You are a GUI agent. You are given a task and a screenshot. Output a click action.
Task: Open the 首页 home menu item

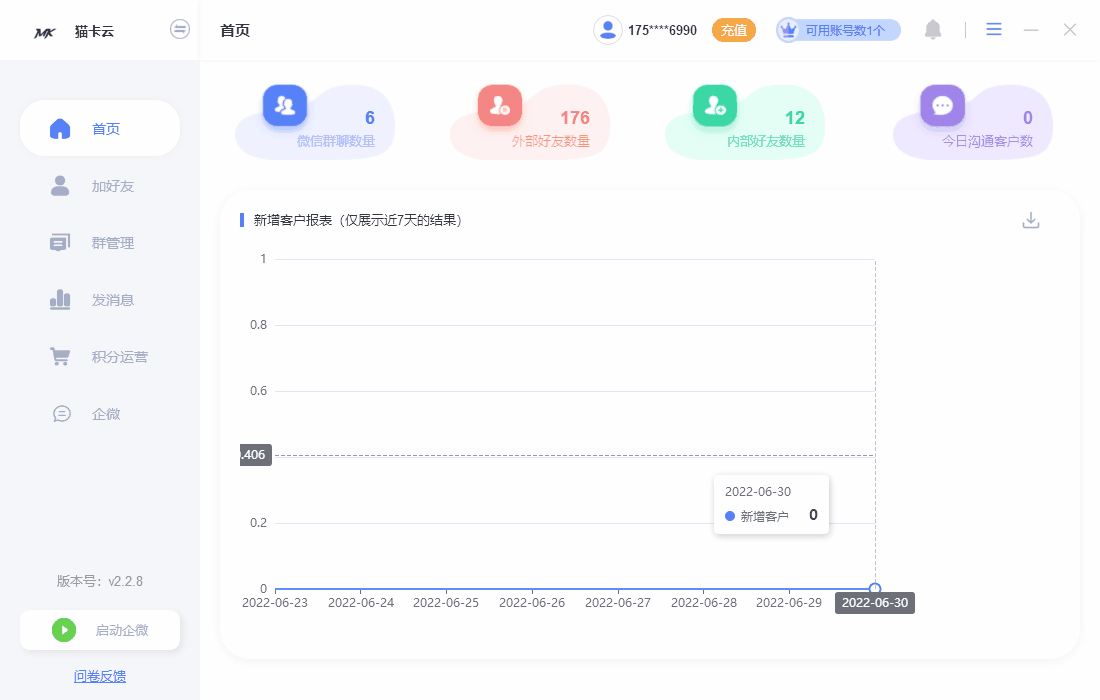pyautogui.click(x=100, y=128)
